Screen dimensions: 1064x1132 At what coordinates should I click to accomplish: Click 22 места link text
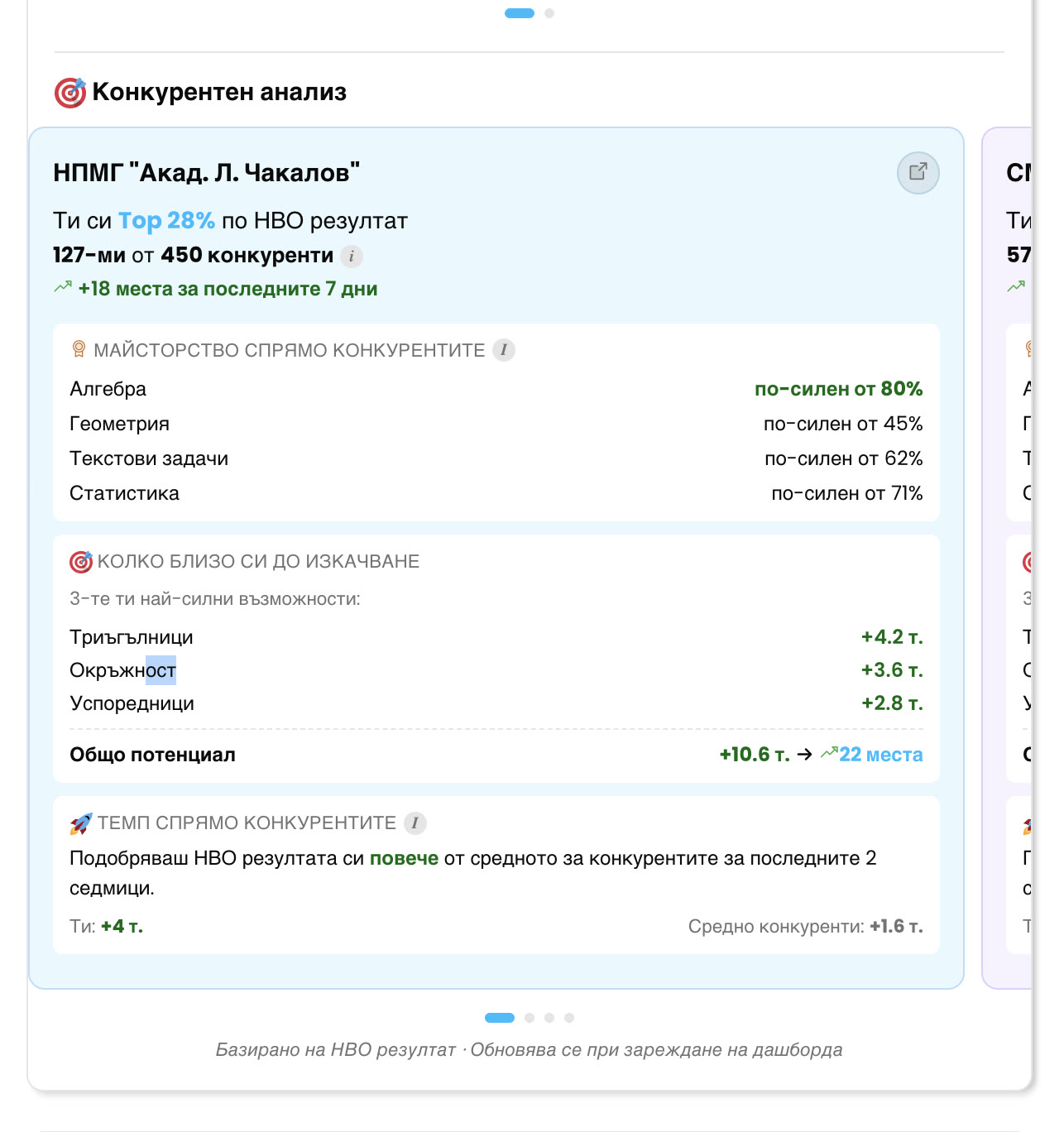(x=881, y=755)
